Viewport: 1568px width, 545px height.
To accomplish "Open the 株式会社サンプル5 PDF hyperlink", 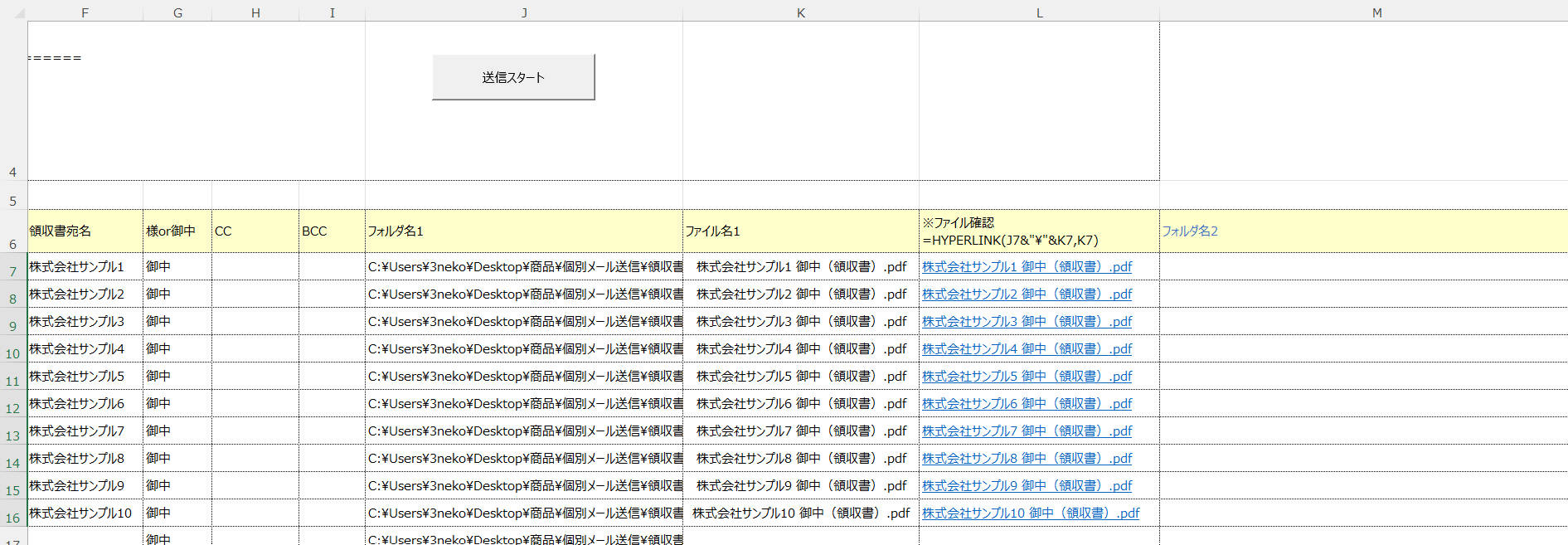I will tap(1027, 377).
